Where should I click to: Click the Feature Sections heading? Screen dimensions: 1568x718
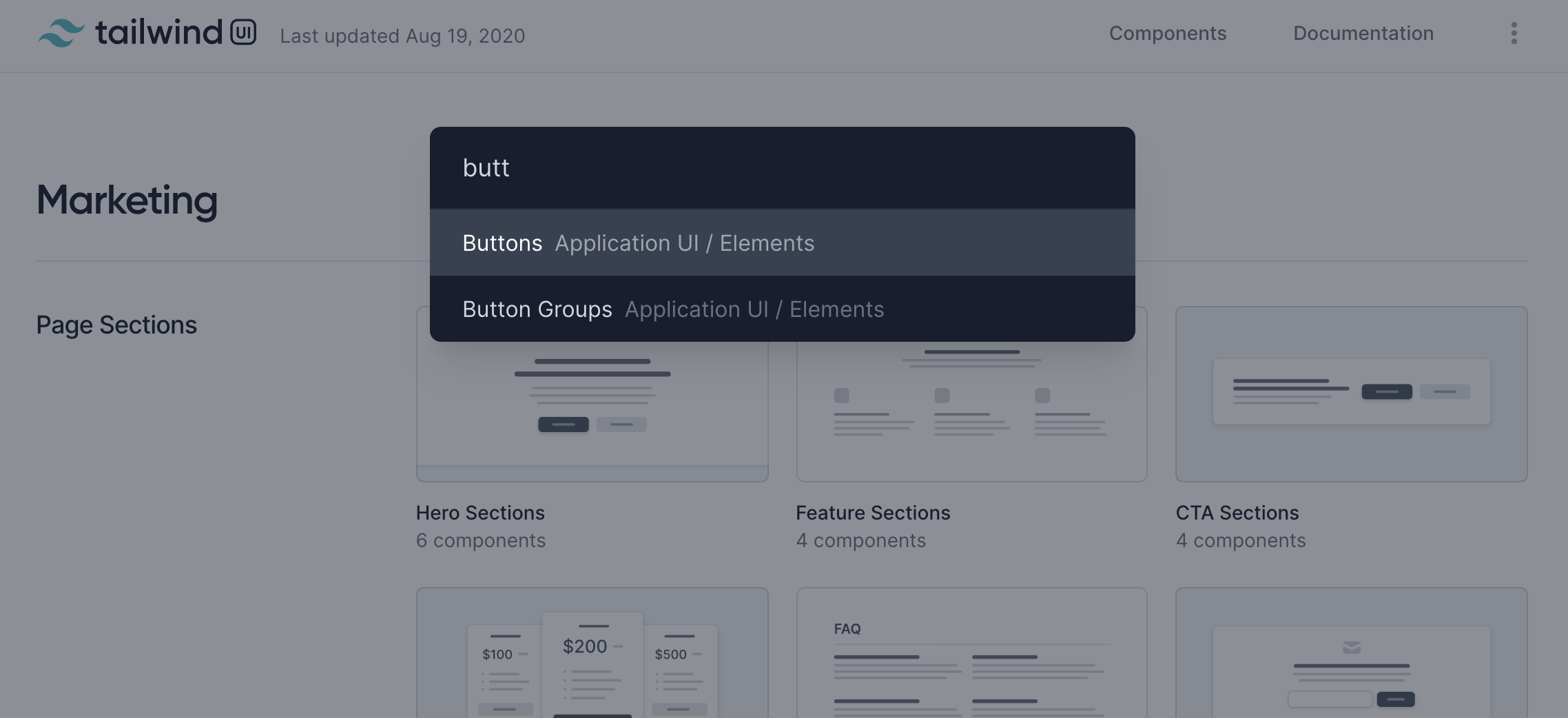(x=872, y=512)
